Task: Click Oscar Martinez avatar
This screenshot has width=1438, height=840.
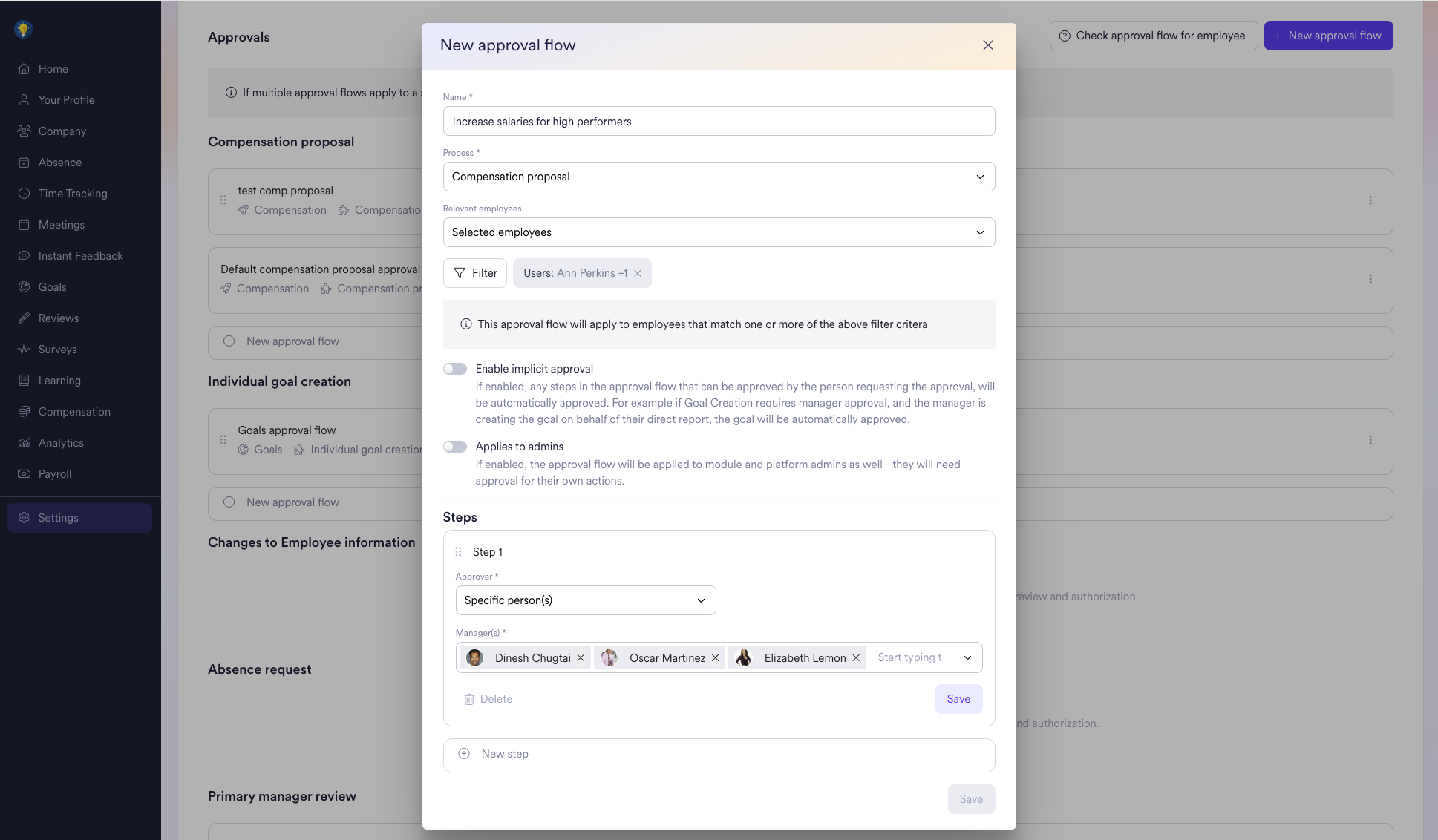Action: click(x=609, y=658)
